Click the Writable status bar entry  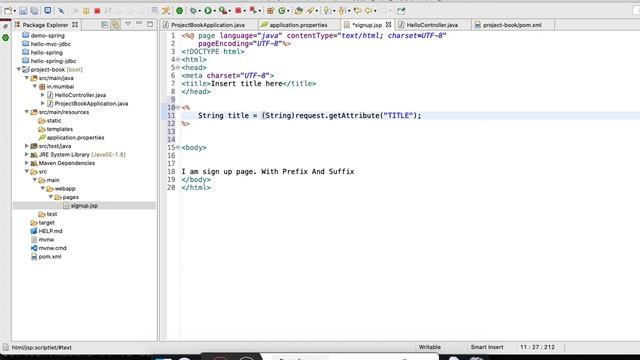430,347
